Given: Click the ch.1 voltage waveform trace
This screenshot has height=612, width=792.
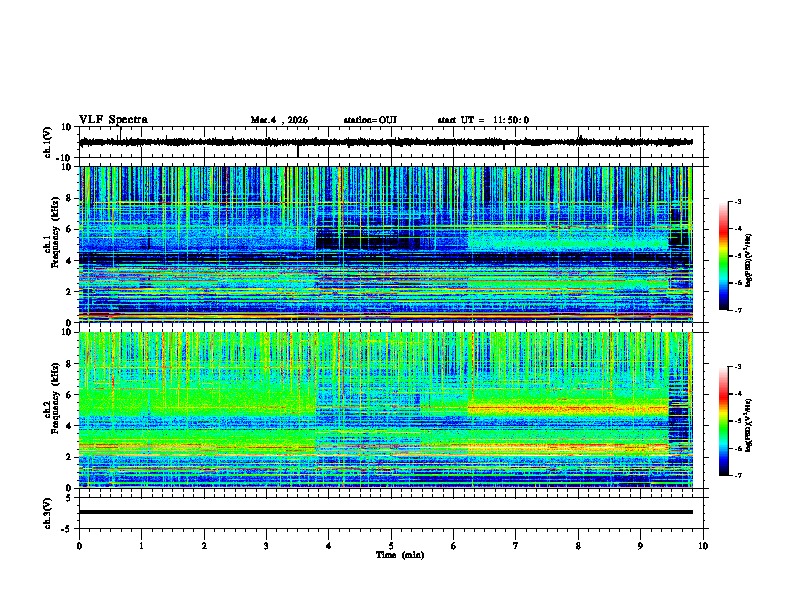Looking at the screenshot, I should [x=385, y=142].
